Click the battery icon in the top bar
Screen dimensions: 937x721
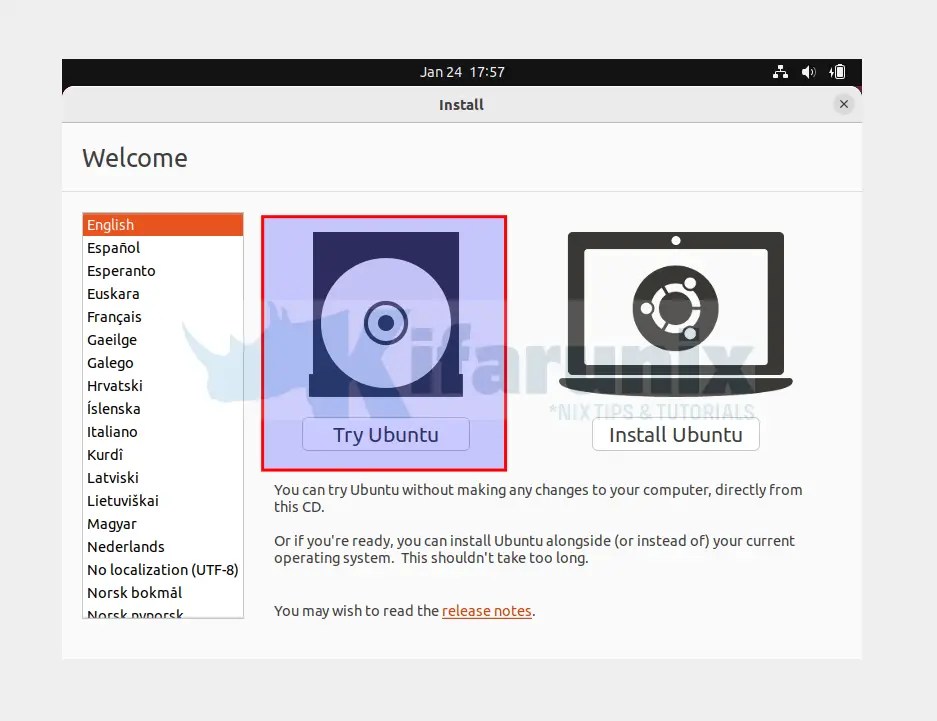(836, 71)
